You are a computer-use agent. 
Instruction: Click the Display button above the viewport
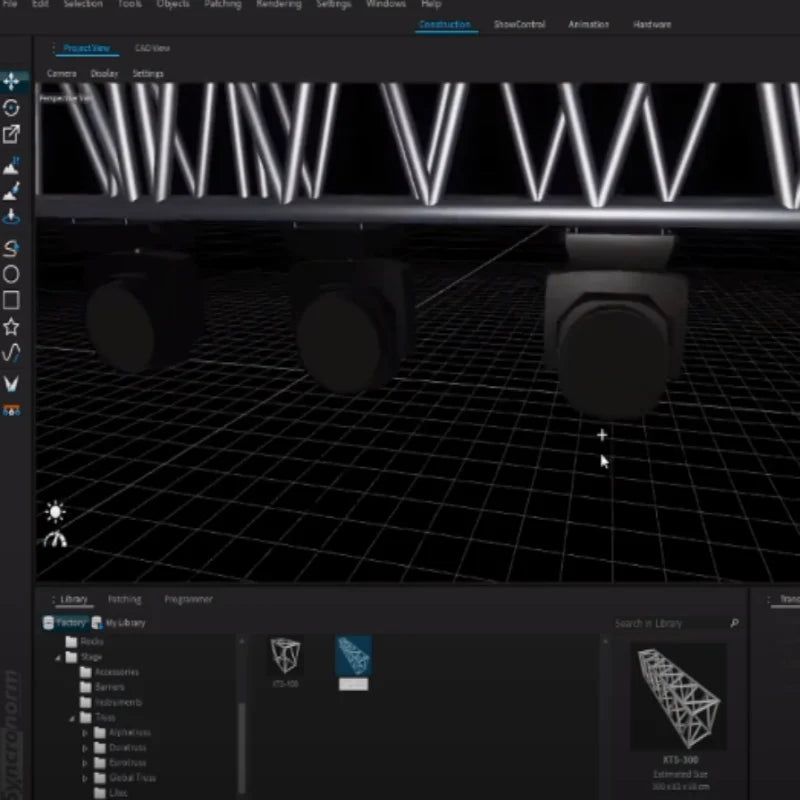103,73
